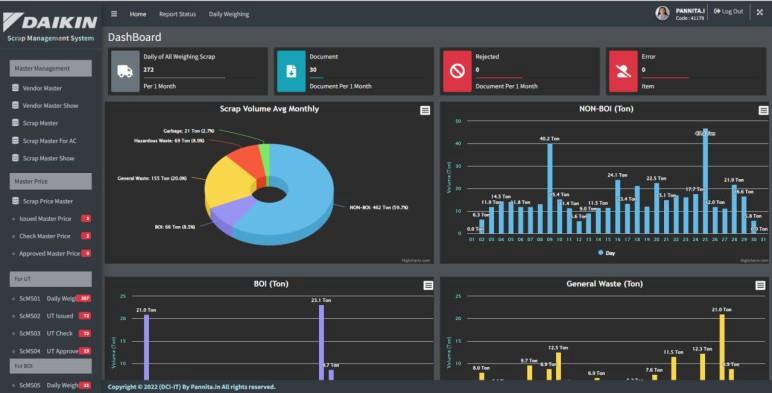This screenshot has width=772, height=393.
Task: Click the 40.2 Ton bar in NON-BOI chart
Action: tap(550, 188)
